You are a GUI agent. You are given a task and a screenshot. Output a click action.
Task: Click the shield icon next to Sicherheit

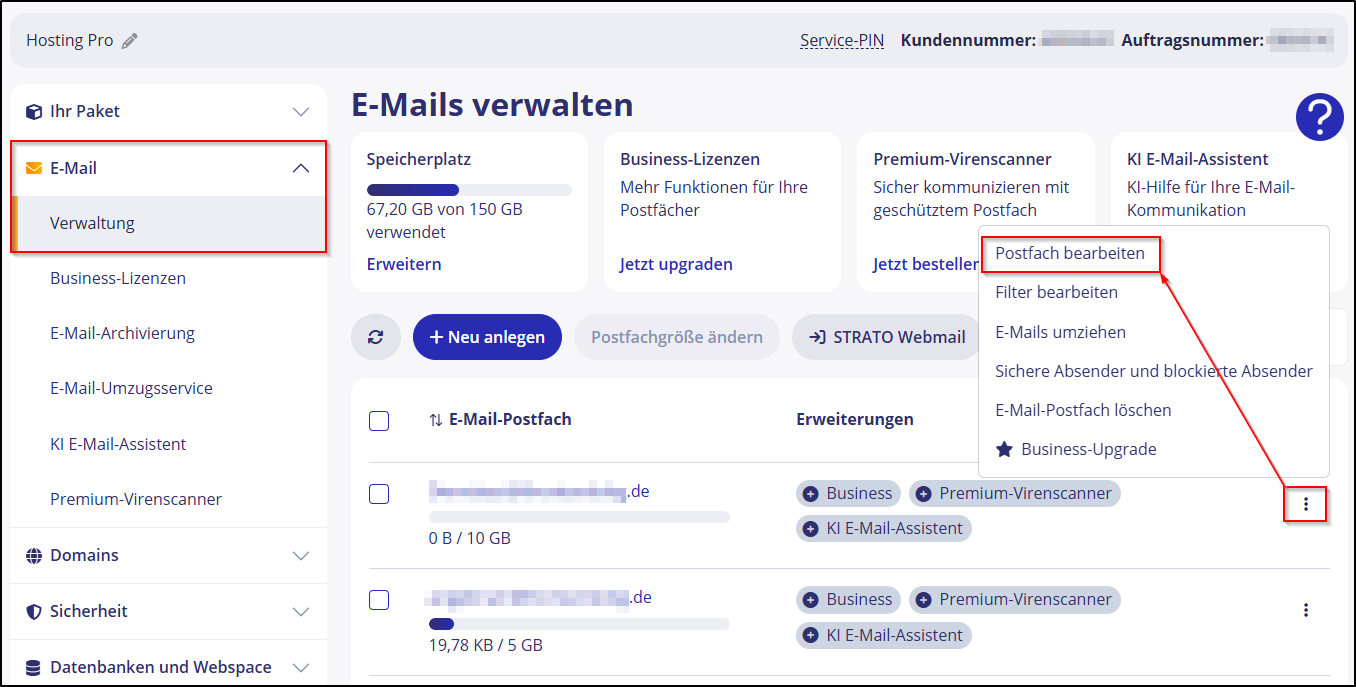33,611
